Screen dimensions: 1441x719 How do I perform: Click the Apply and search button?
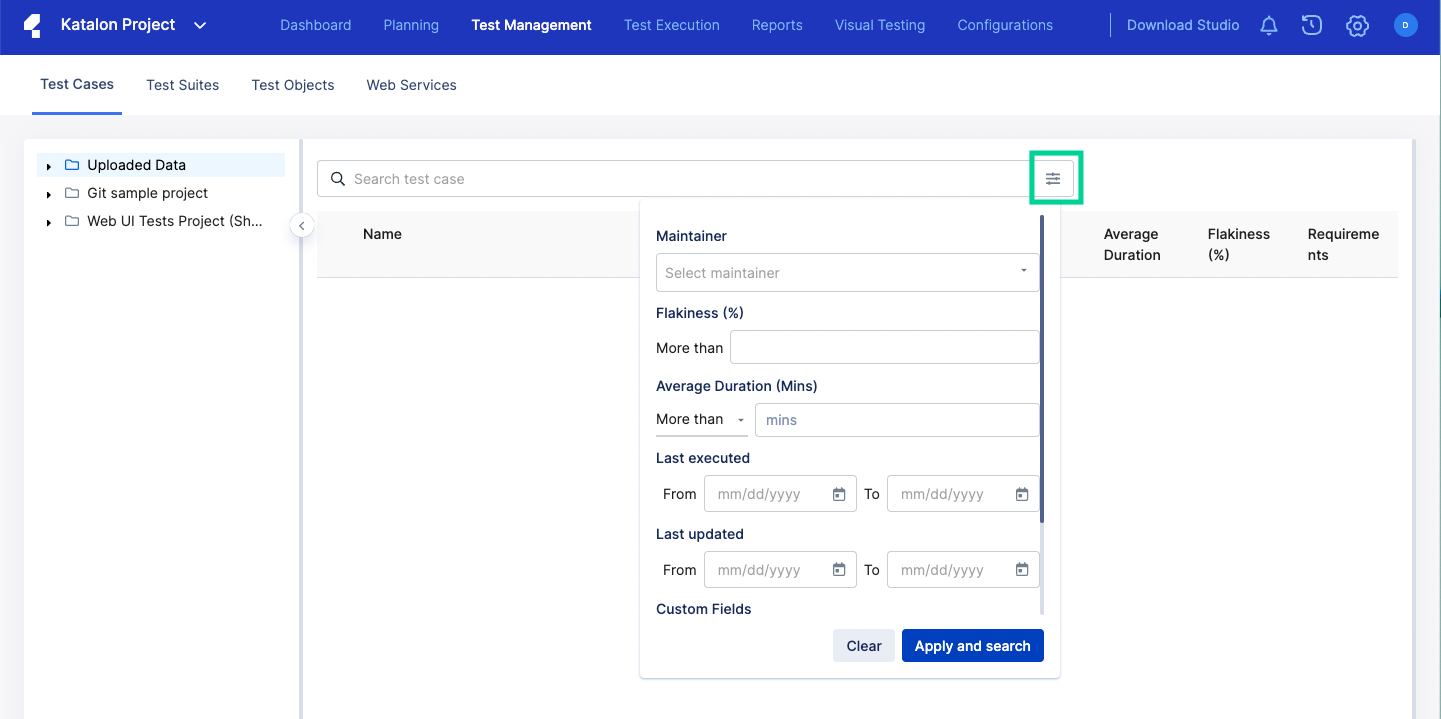click(972, 646)
